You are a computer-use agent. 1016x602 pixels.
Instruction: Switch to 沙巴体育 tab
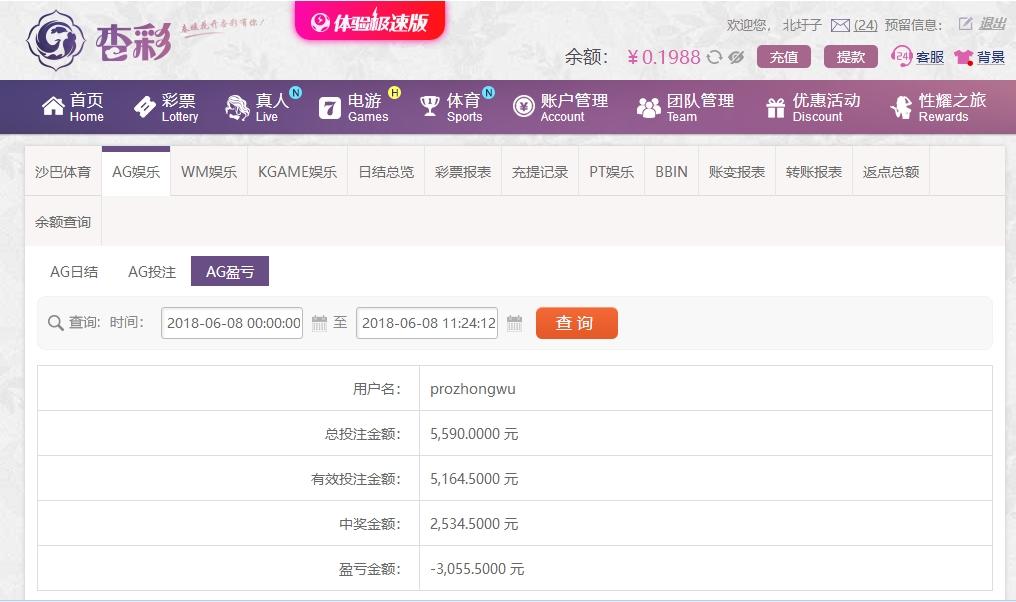(x=63, y=172)
